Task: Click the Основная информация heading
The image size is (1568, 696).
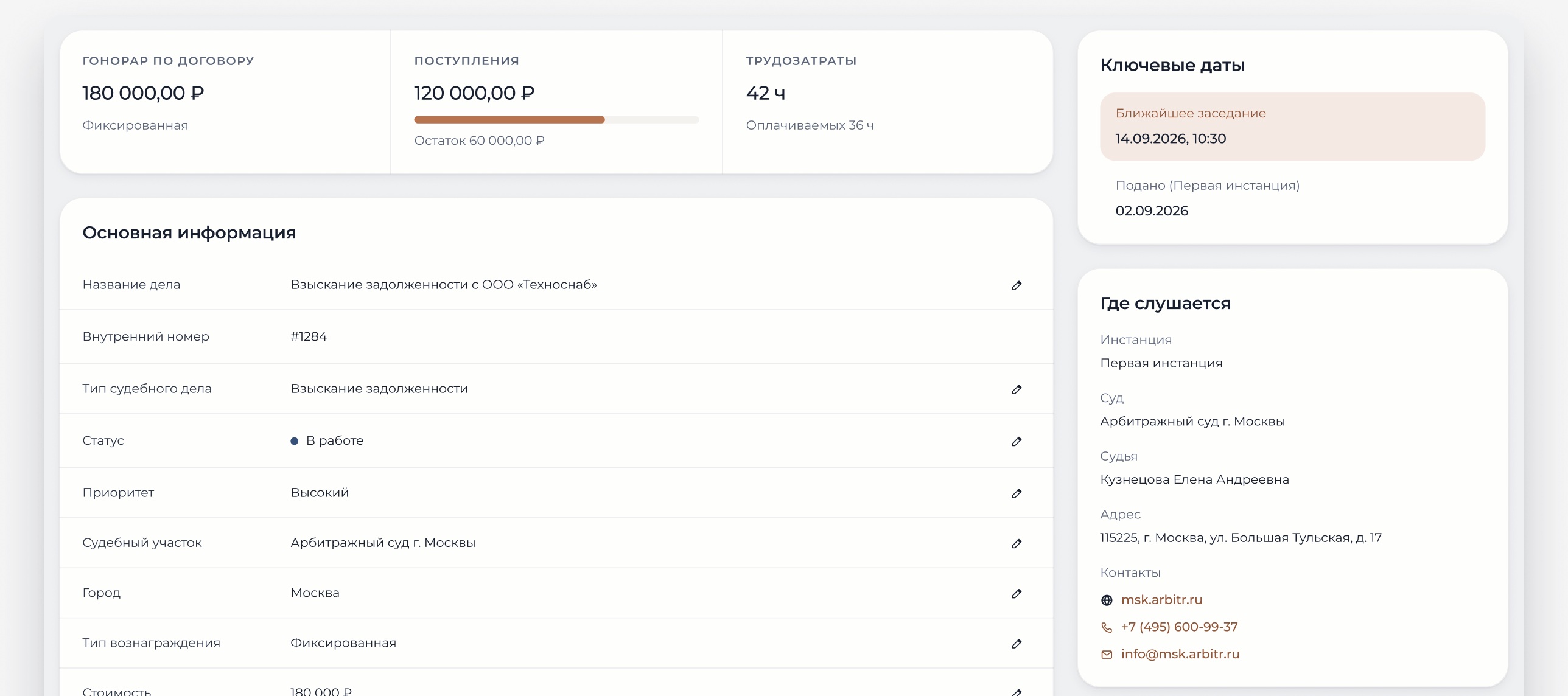Action: 189,233
